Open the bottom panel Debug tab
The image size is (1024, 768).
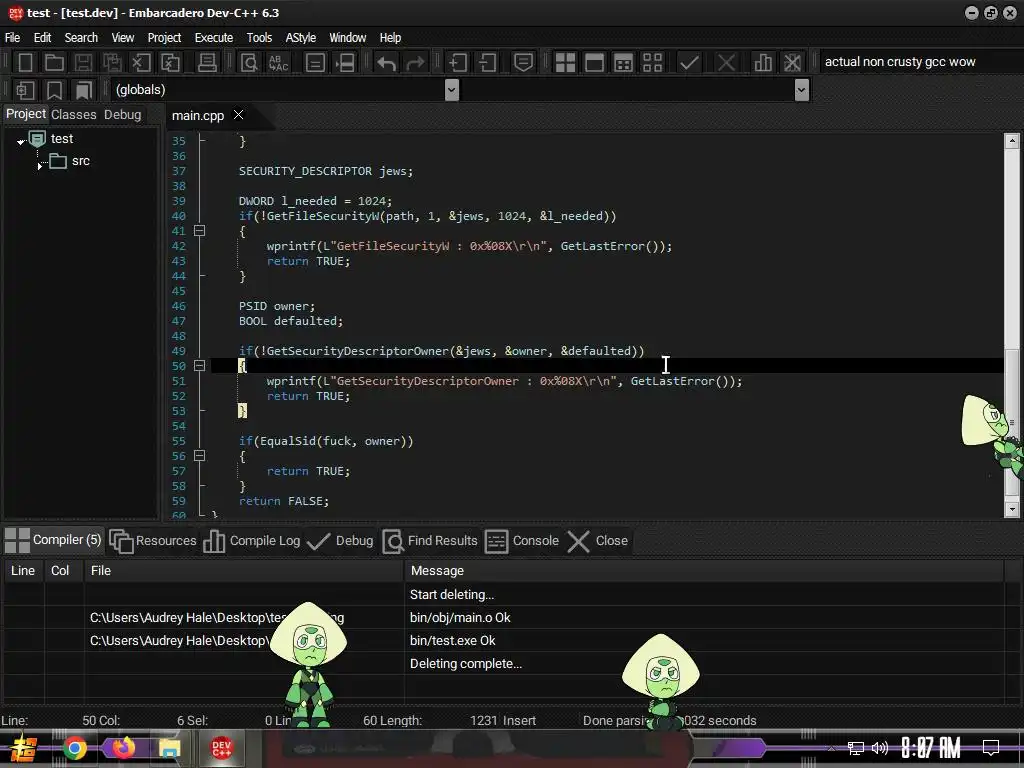coord(340,541)
